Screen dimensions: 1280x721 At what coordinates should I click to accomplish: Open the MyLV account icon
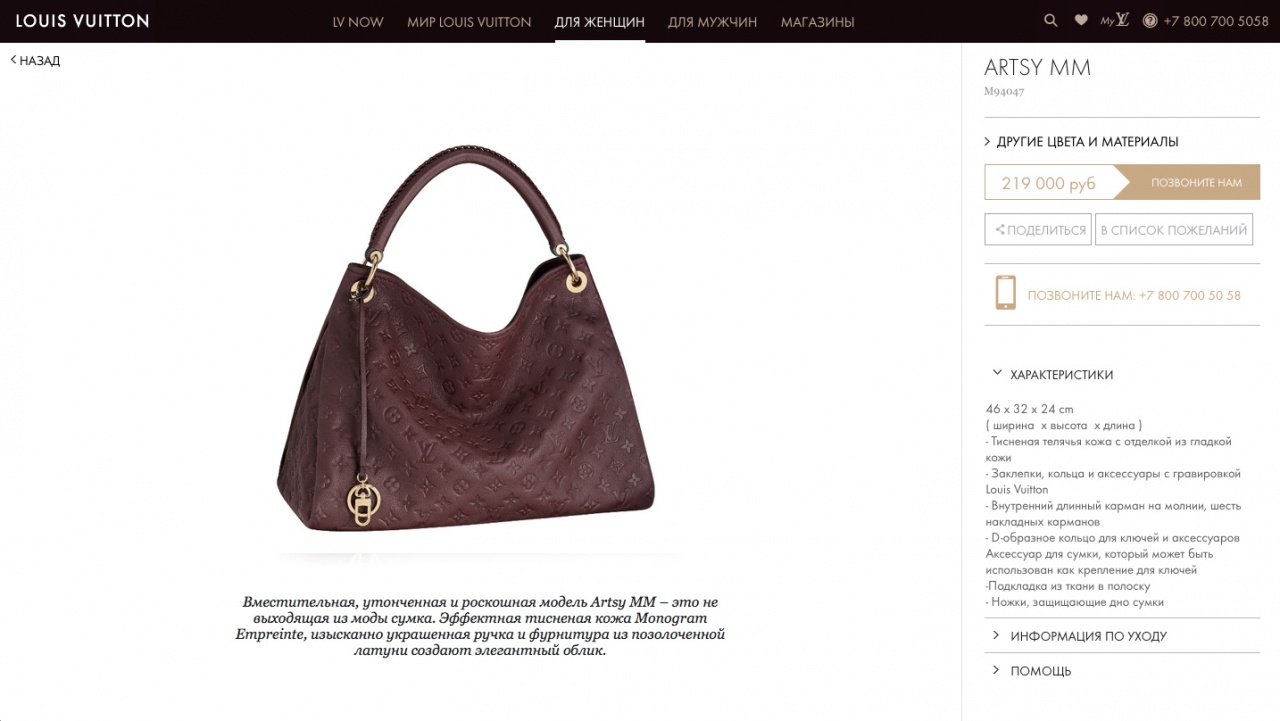click(x=1115, y=20)
